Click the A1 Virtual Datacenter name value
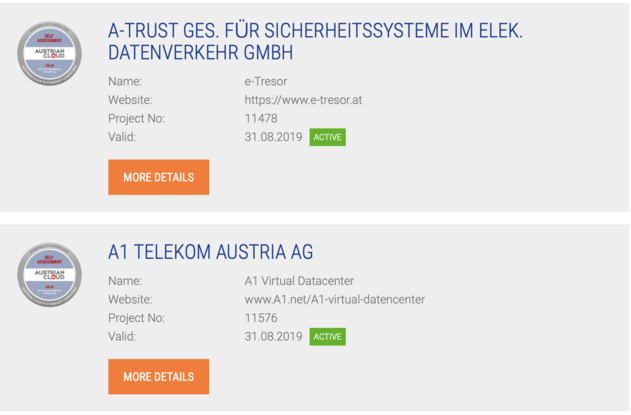This screenshot has width=631, height=415. click(299, 281)
